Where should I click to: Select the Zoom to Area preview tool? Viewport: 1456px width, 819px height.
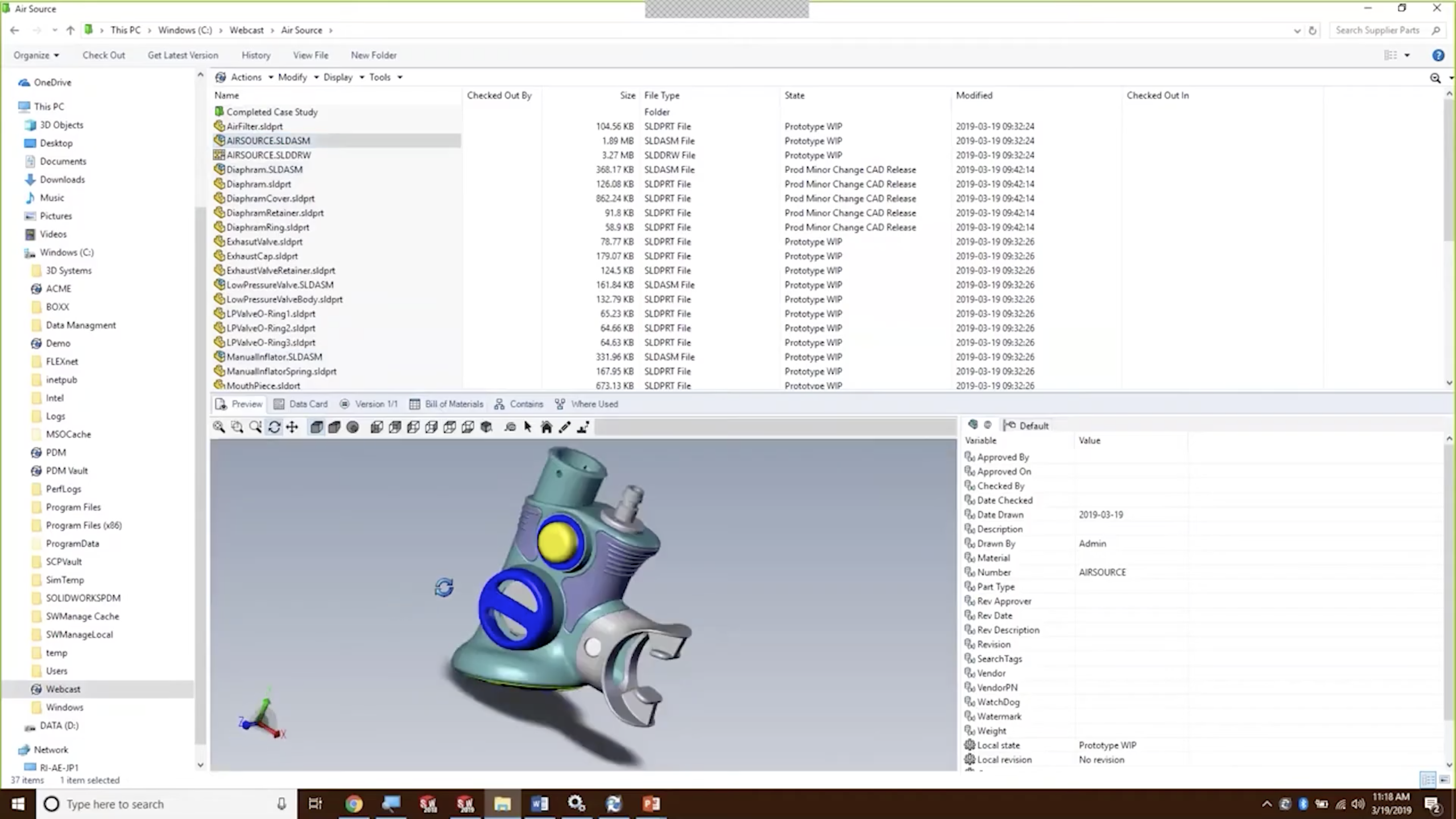(237, 427)
